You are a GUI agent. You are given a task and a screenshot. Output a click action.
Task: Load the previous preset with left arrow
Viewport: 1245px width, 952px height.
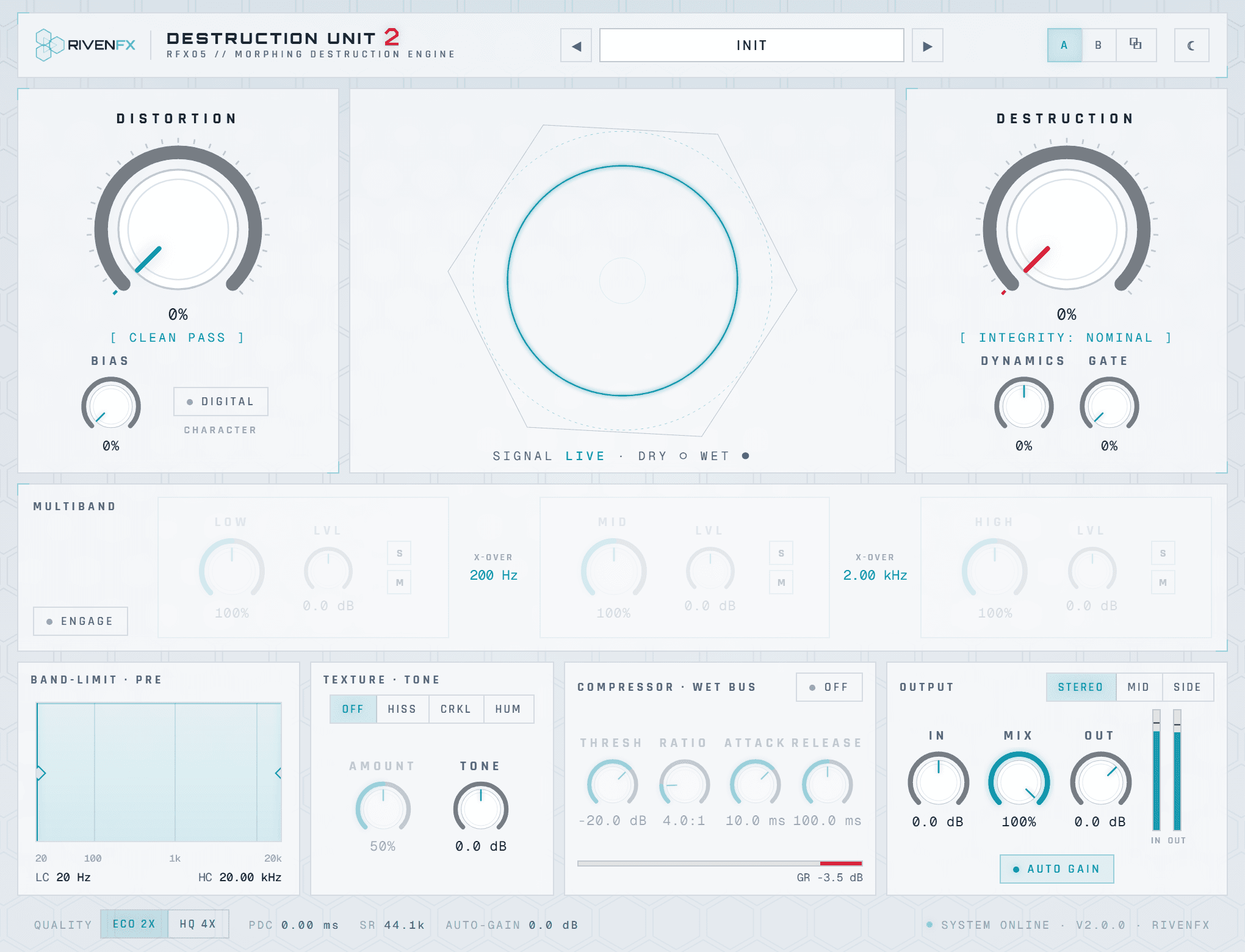(x=576, y=46)
